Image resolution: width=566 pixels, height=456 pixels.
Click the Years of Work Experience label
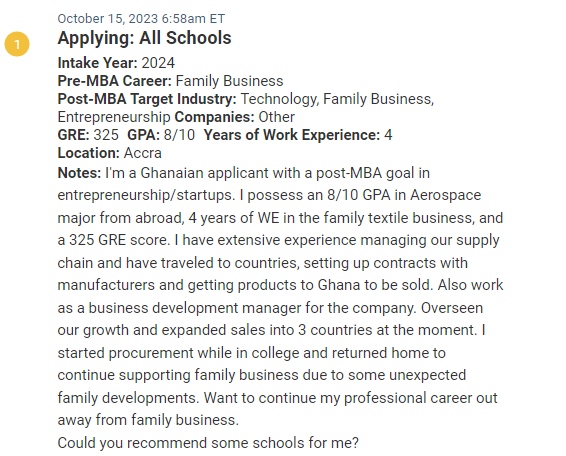pyautogui.click(x=292, y=135)
